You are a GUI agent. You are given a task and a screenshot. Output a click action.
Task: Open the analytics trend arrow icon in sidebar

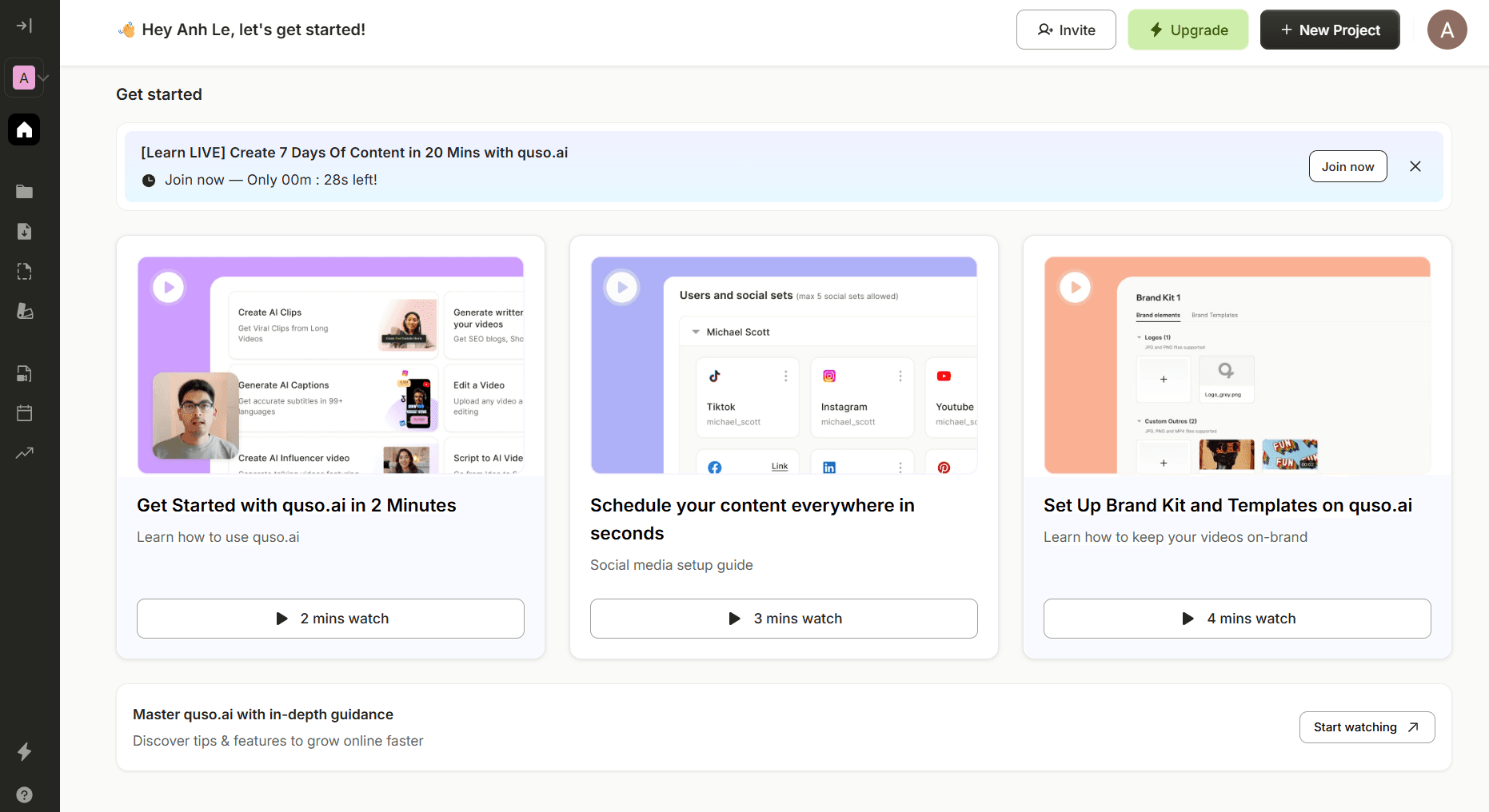tap(24, 453)
